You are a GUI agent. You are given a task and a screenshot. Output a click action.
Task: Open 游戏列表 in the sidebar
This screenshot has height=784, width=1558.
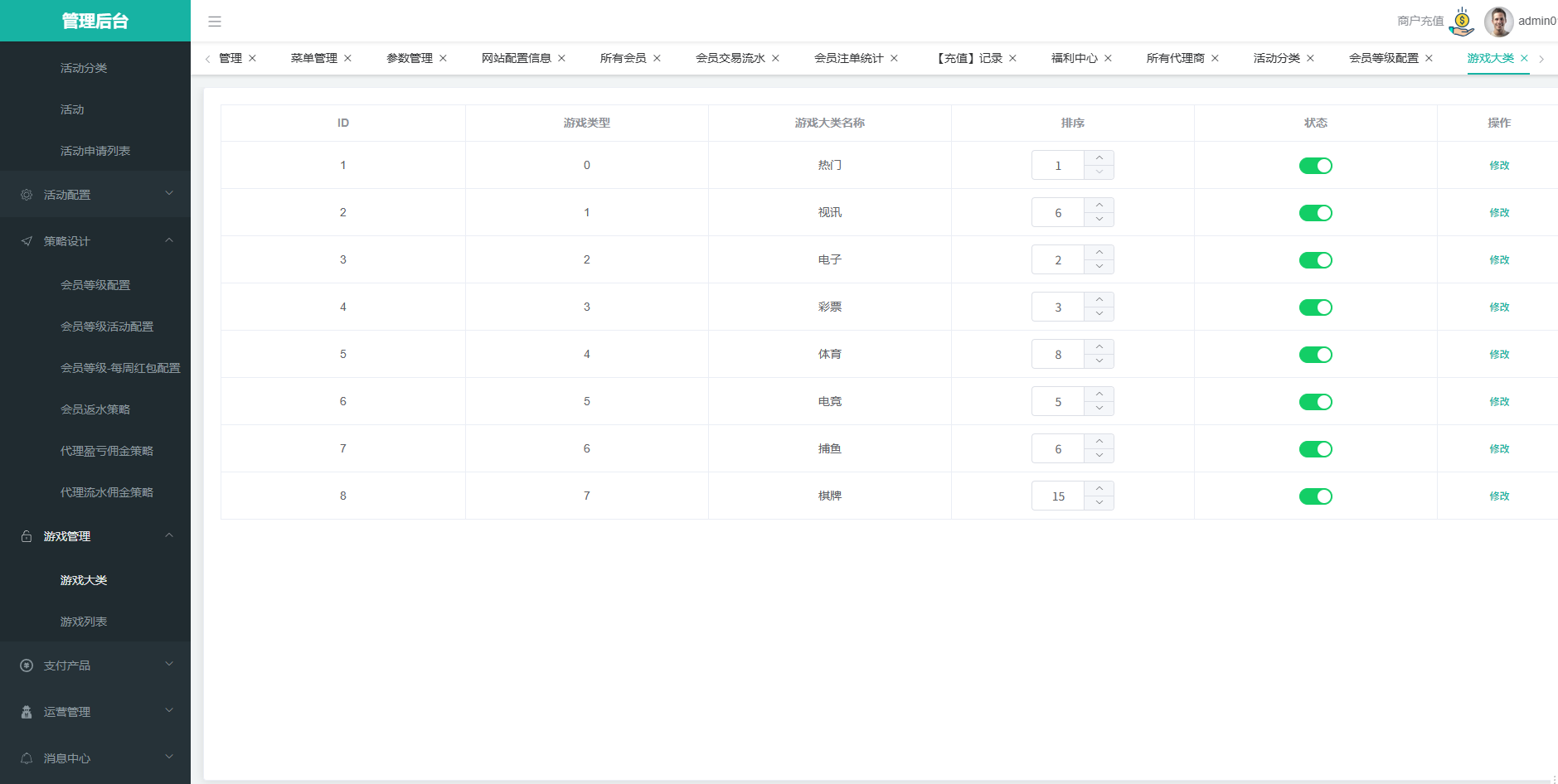[84, 622]
